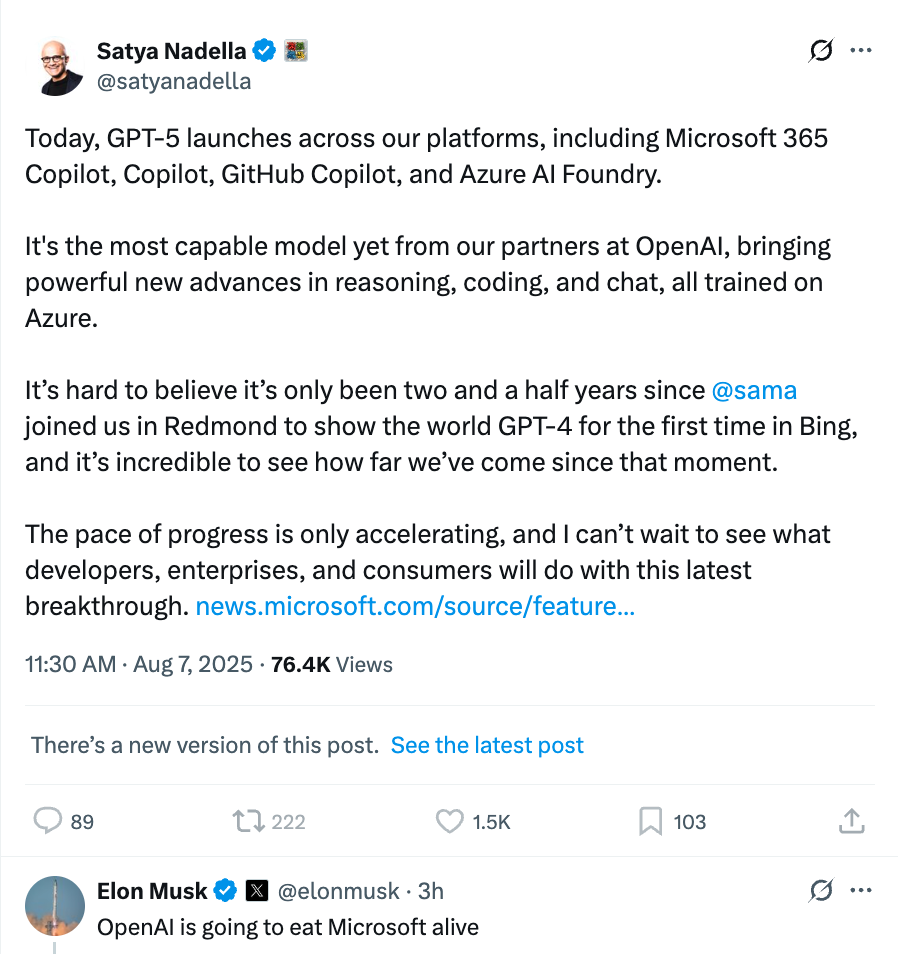
Task: Click the X affiliation badge next to Elon Musk
Action: tap(257, 890)
